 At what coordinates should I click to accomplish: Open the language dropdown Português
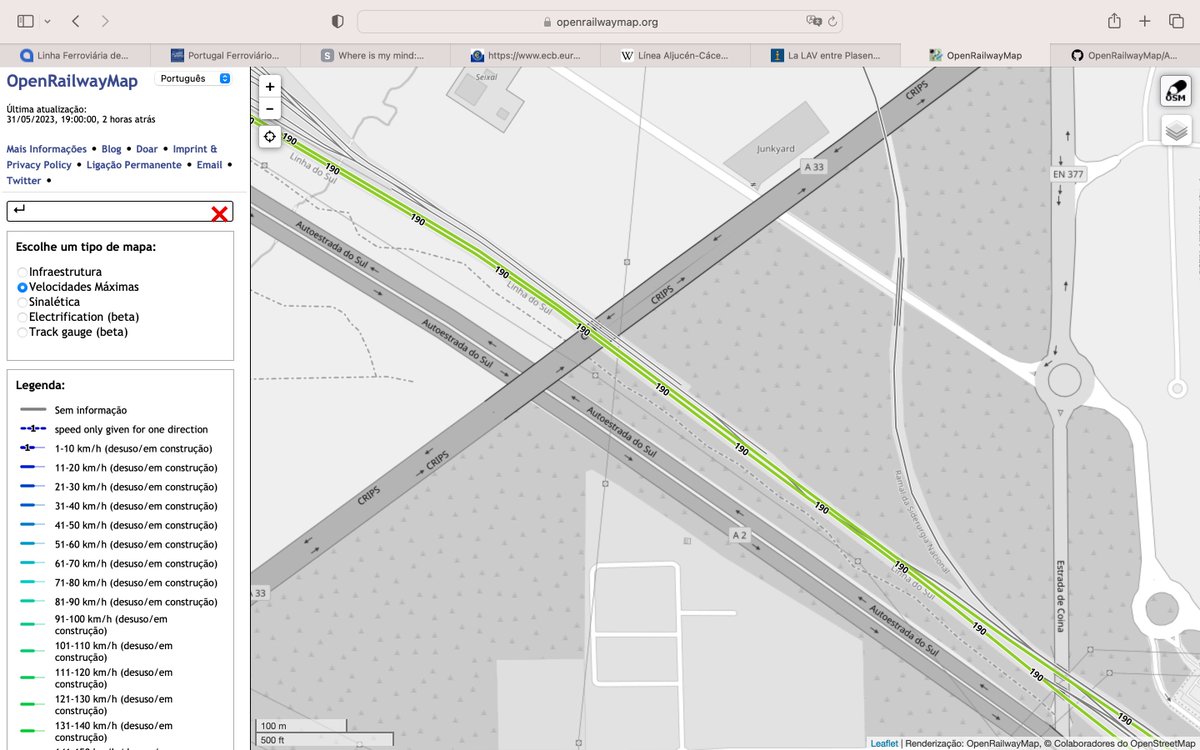tap(194, 78)
